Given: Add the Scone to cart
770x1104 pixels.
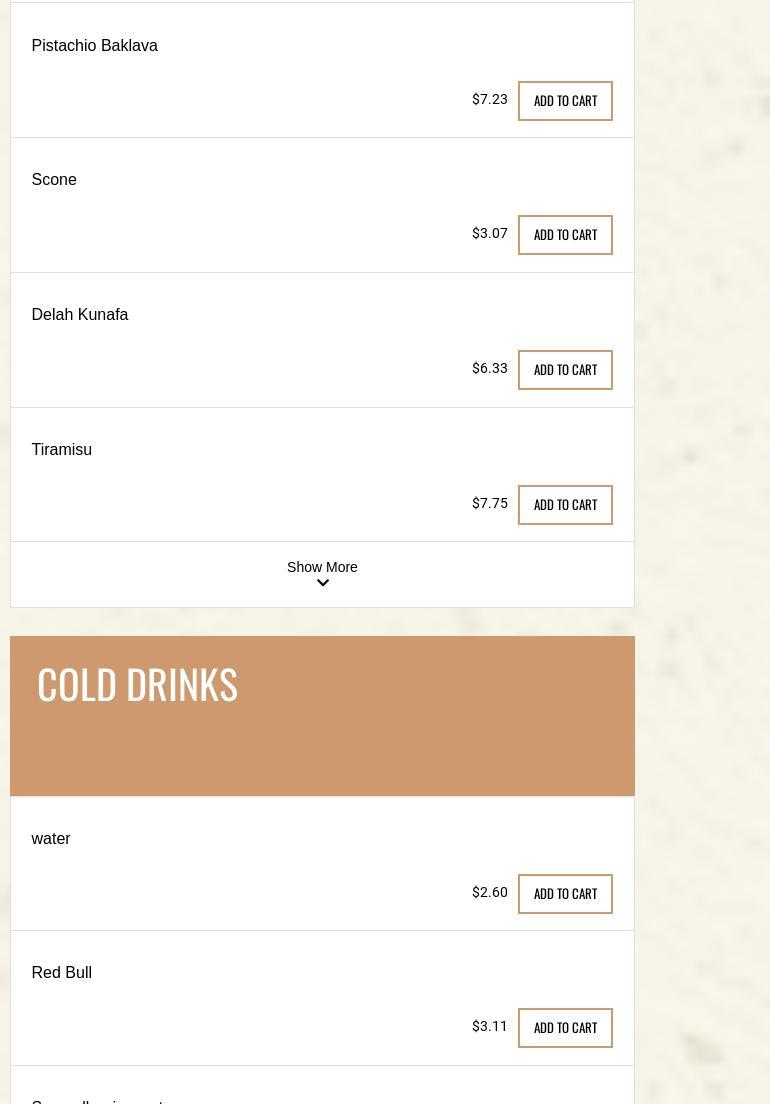Looking at the screenshot, I should click(565, 235).
